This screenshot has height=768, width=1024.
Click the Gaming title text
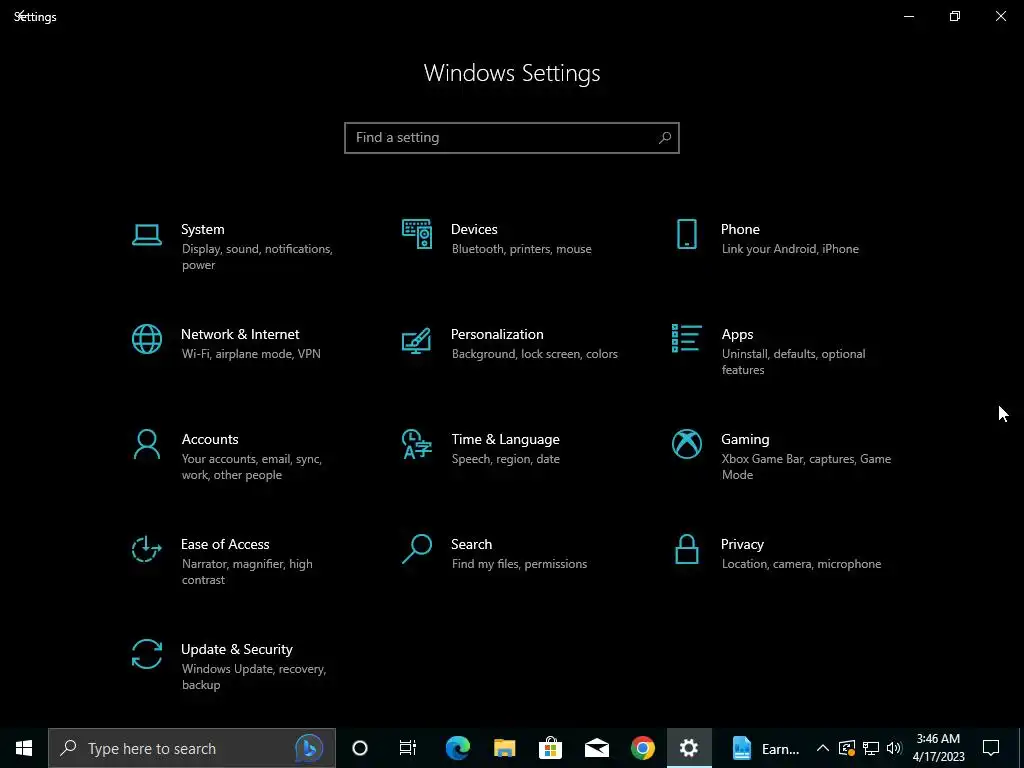[x=745, y=440]
